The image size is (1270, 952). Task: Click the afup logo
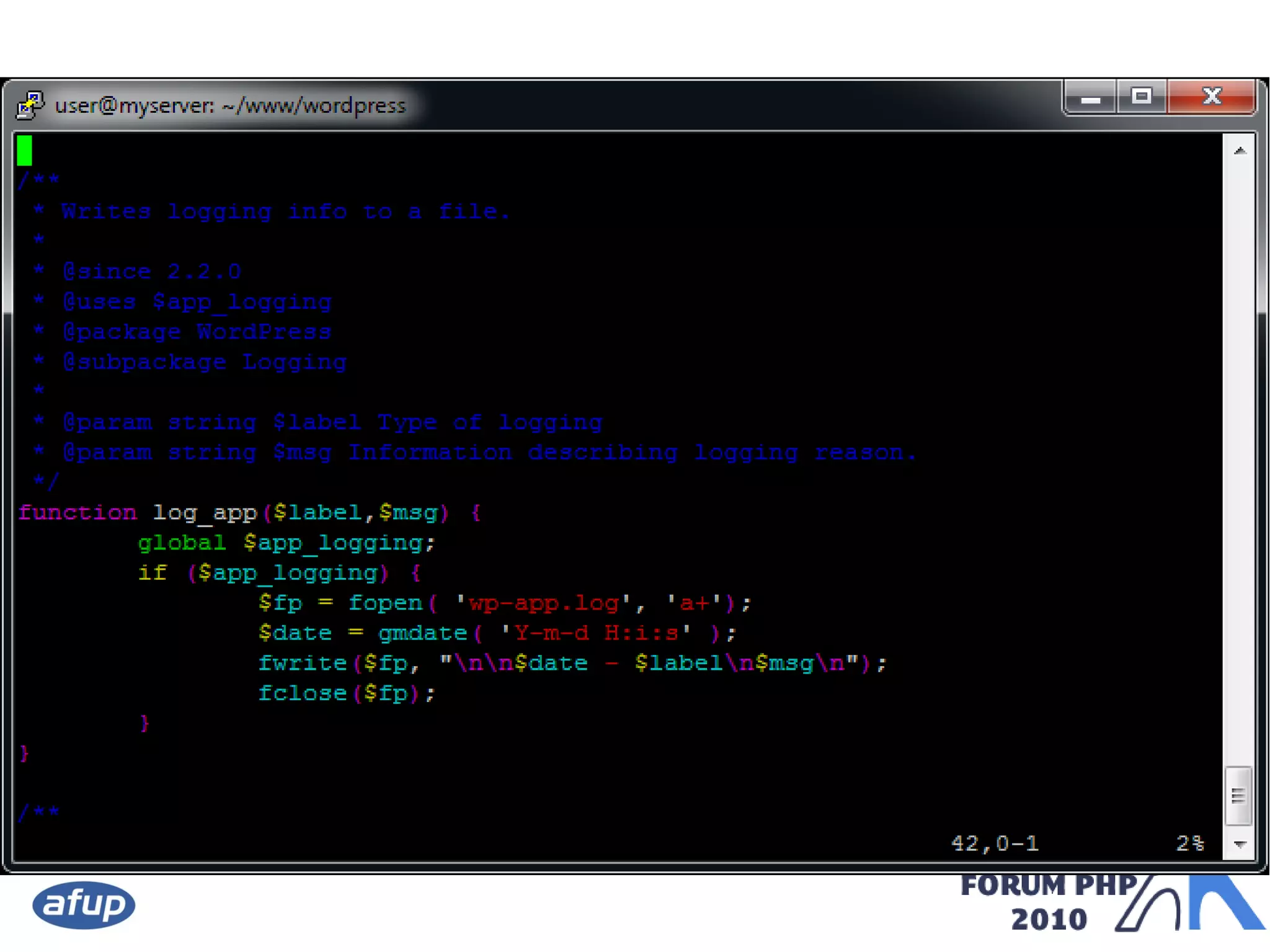pyautogui.click(x=84, y=905)
